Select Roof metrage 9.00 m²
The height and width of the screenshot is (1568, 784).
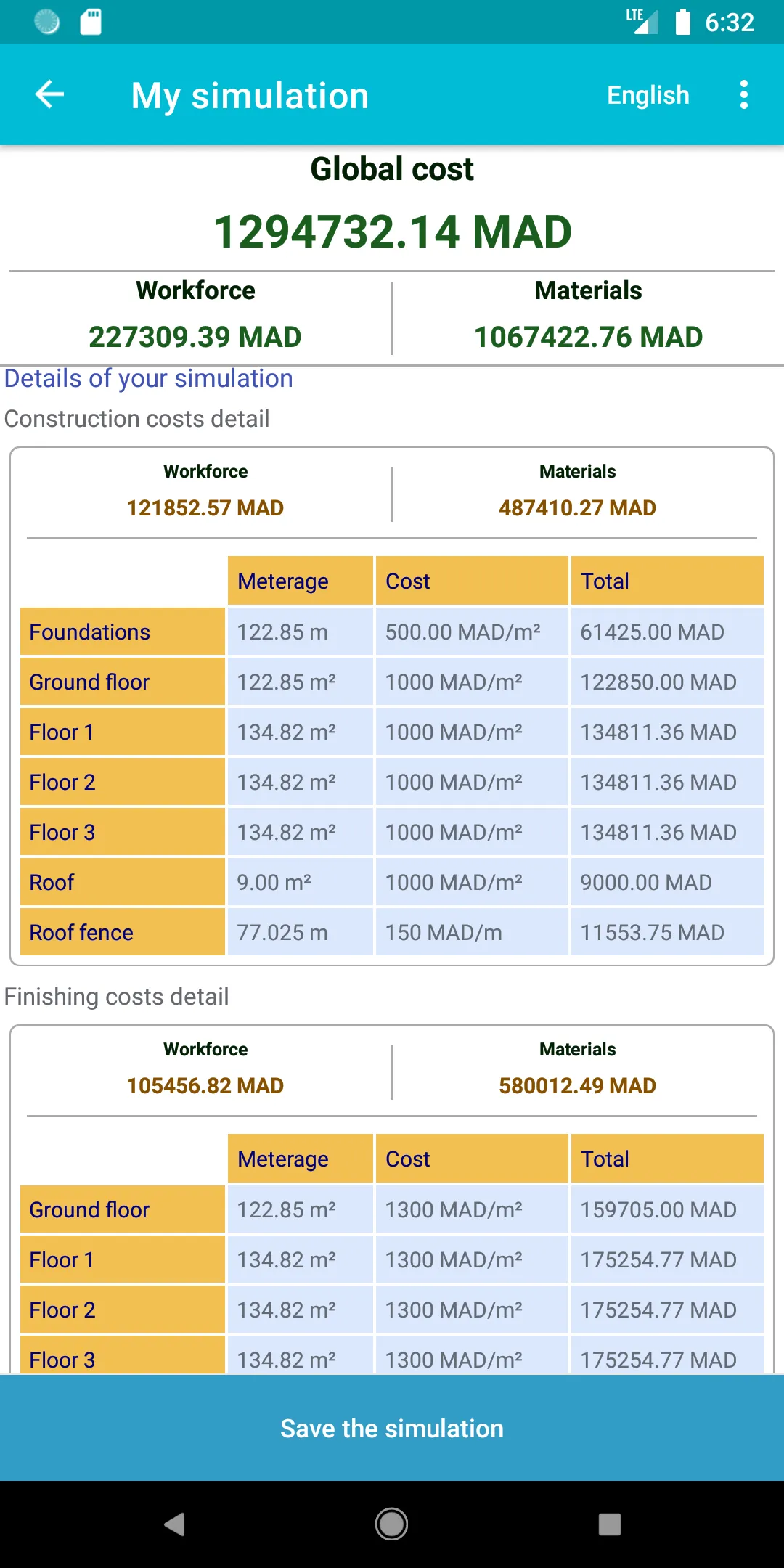point(301,882)
